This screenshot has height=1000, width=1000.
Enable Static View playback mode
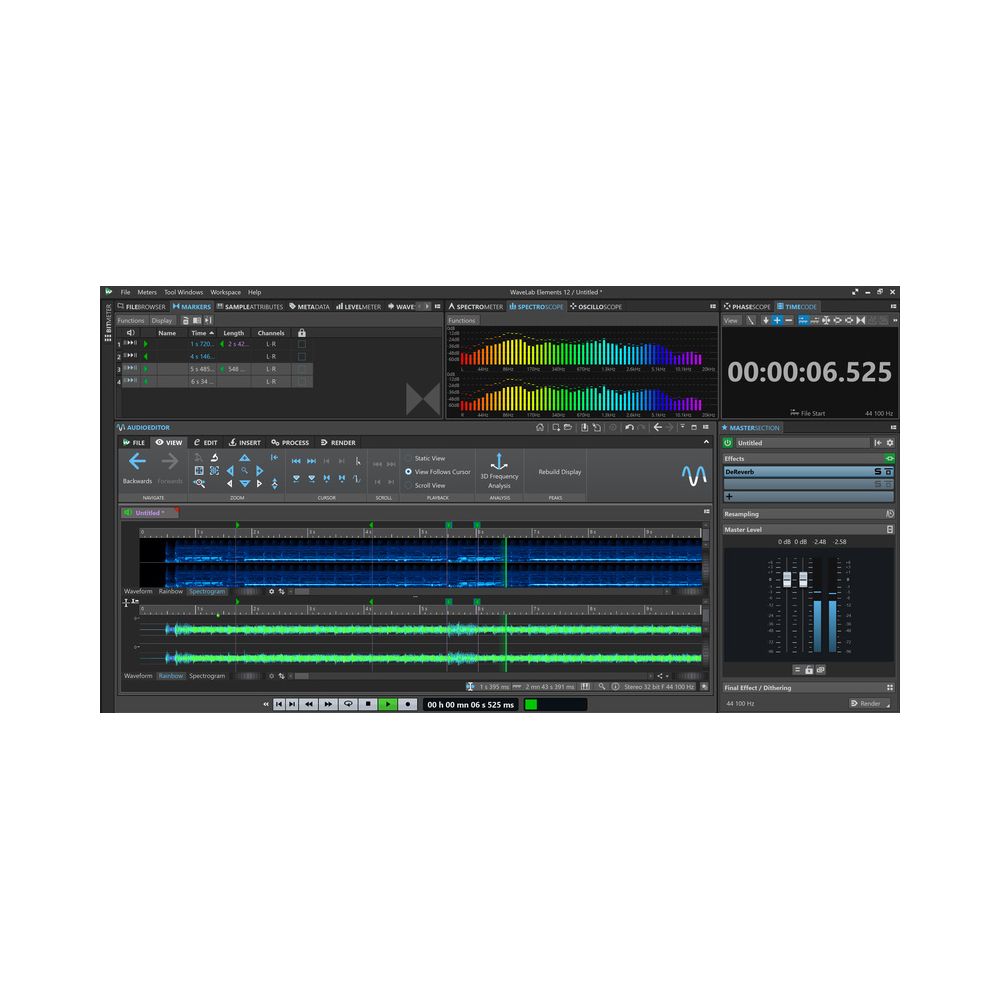pos(430,458)
